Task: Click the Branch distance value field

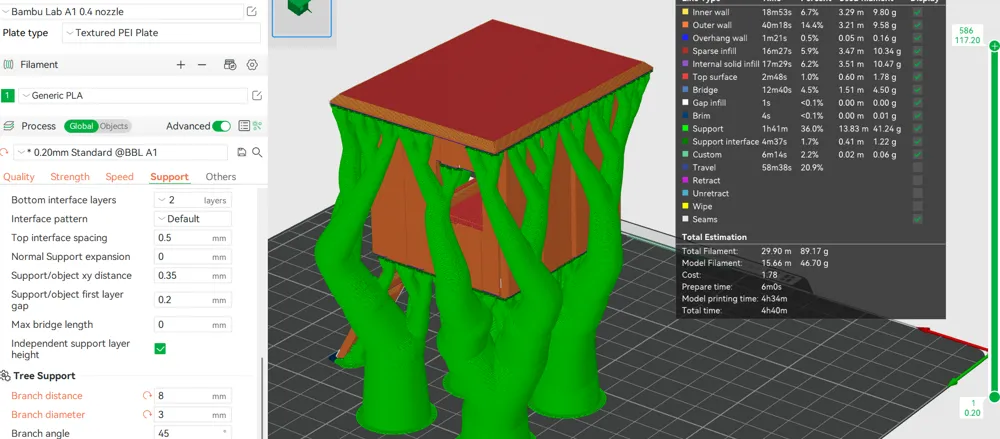Action: (x=193, y=396)
